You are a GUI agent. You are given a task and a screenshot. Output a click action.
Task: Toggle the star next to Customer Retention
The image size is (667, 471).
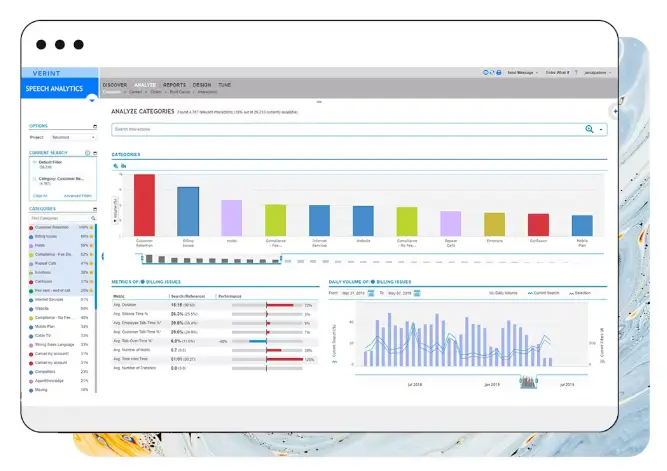click(91, 227)
